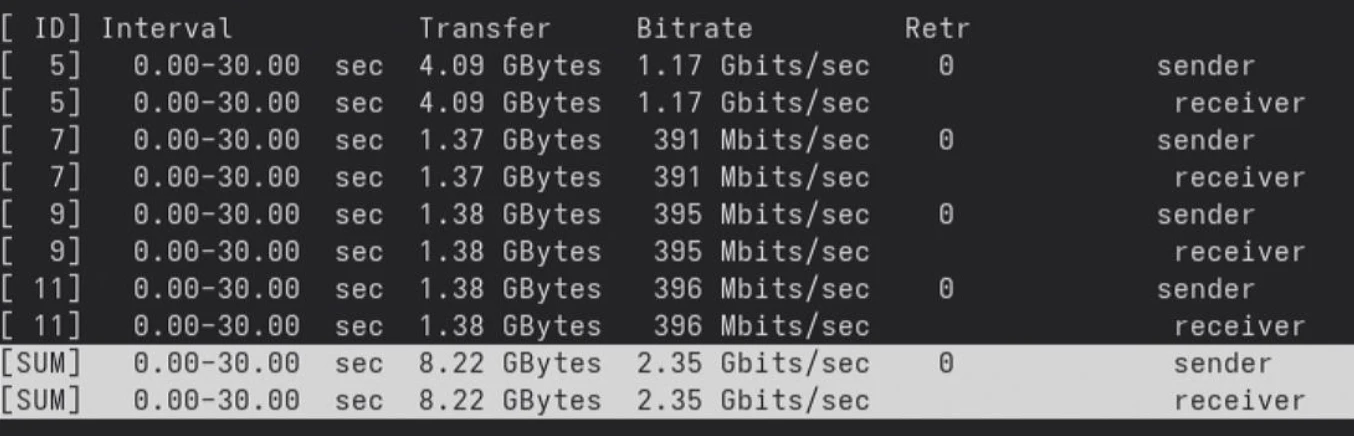Click the Bitrate column header text

(x=694, y=29)
